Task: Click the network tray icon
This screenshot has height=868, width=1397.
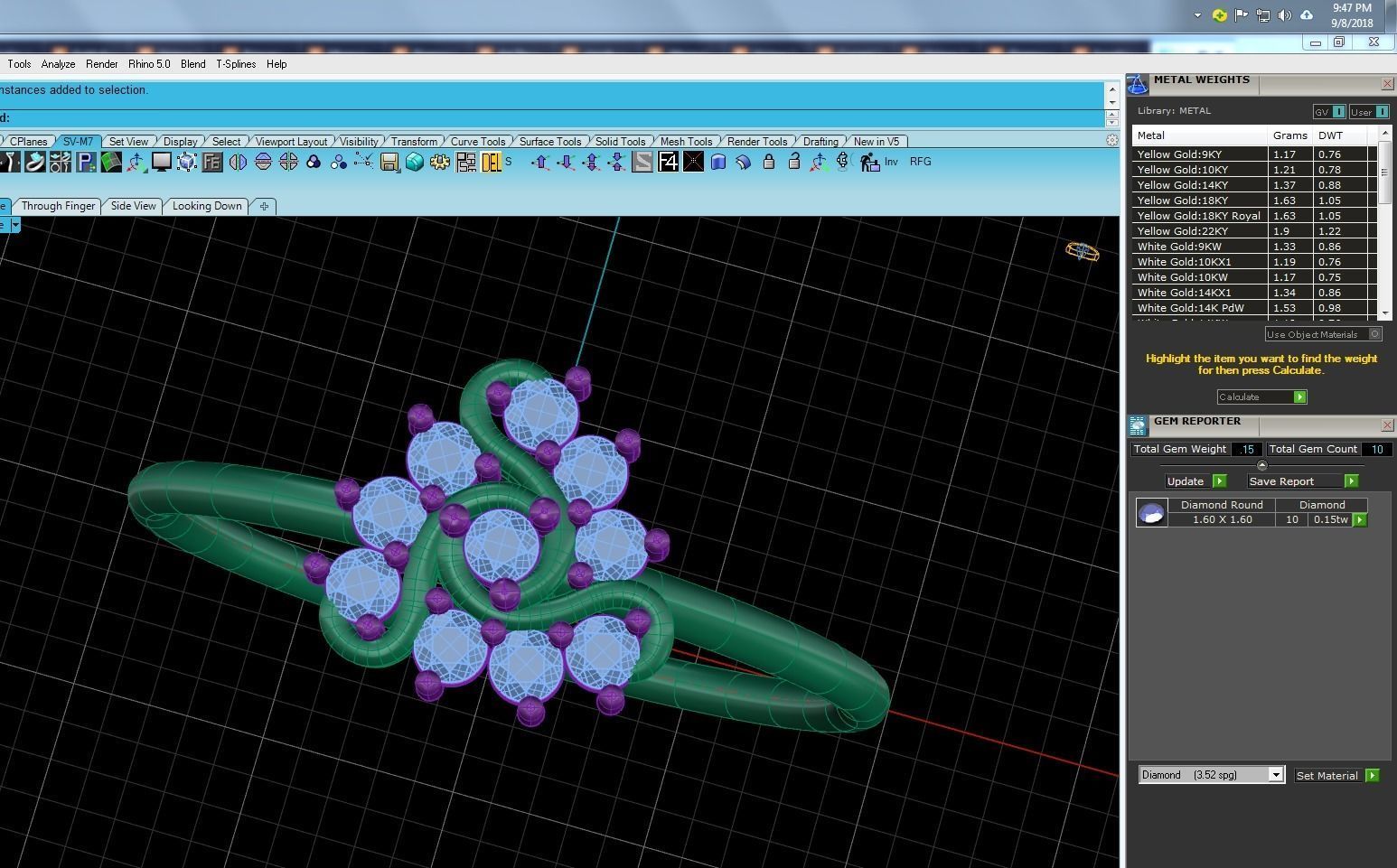Action: click(x=1262, y=15)
